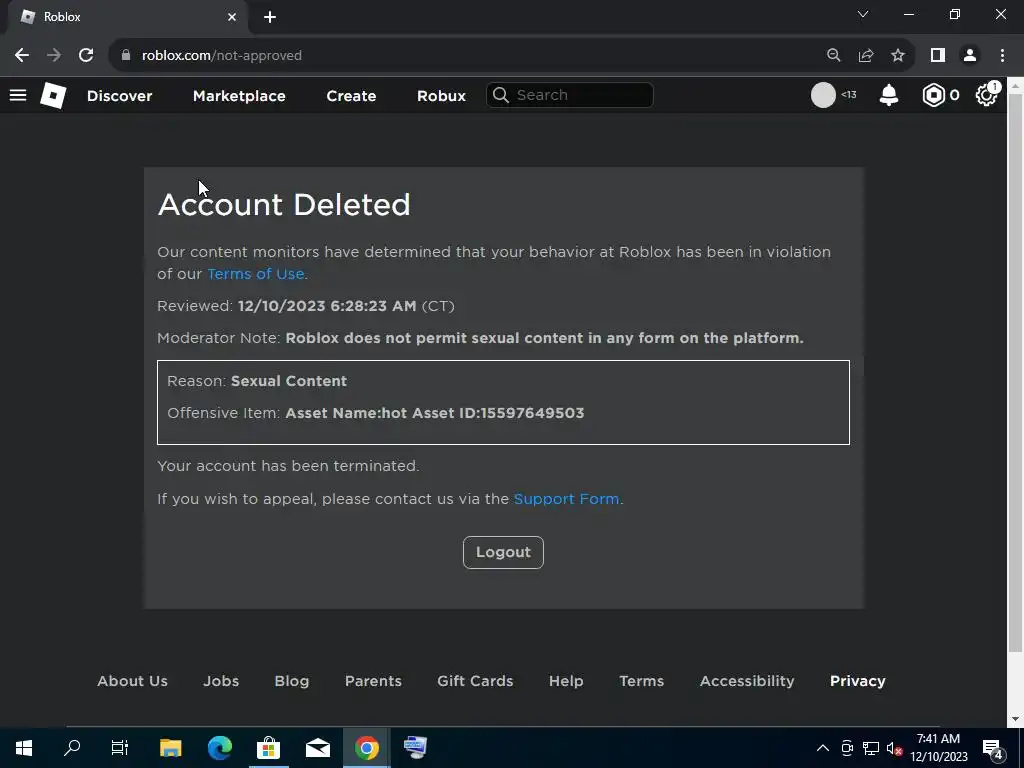Open Microsoft Store from the taskbar
Viewport: 1024px width, 768px height.
[x=268, y=748]
